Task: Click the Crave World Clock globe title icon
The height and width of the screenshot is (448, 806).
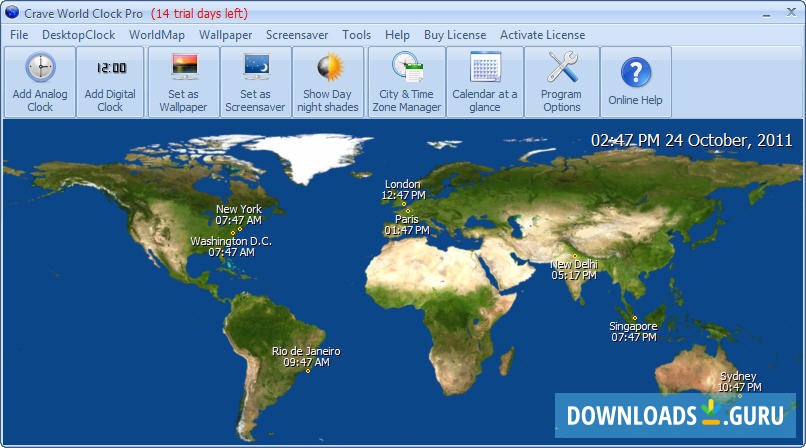Action: click(11, 12)
